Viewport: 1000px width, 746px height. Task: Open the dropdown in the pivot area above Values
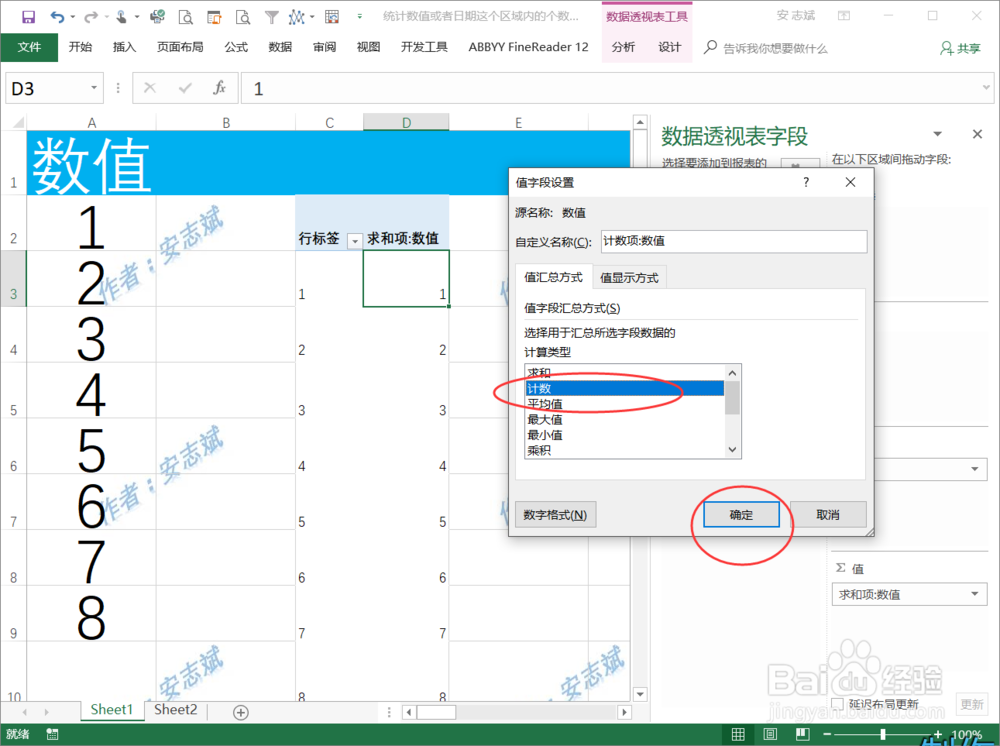(x=974, y=469)
